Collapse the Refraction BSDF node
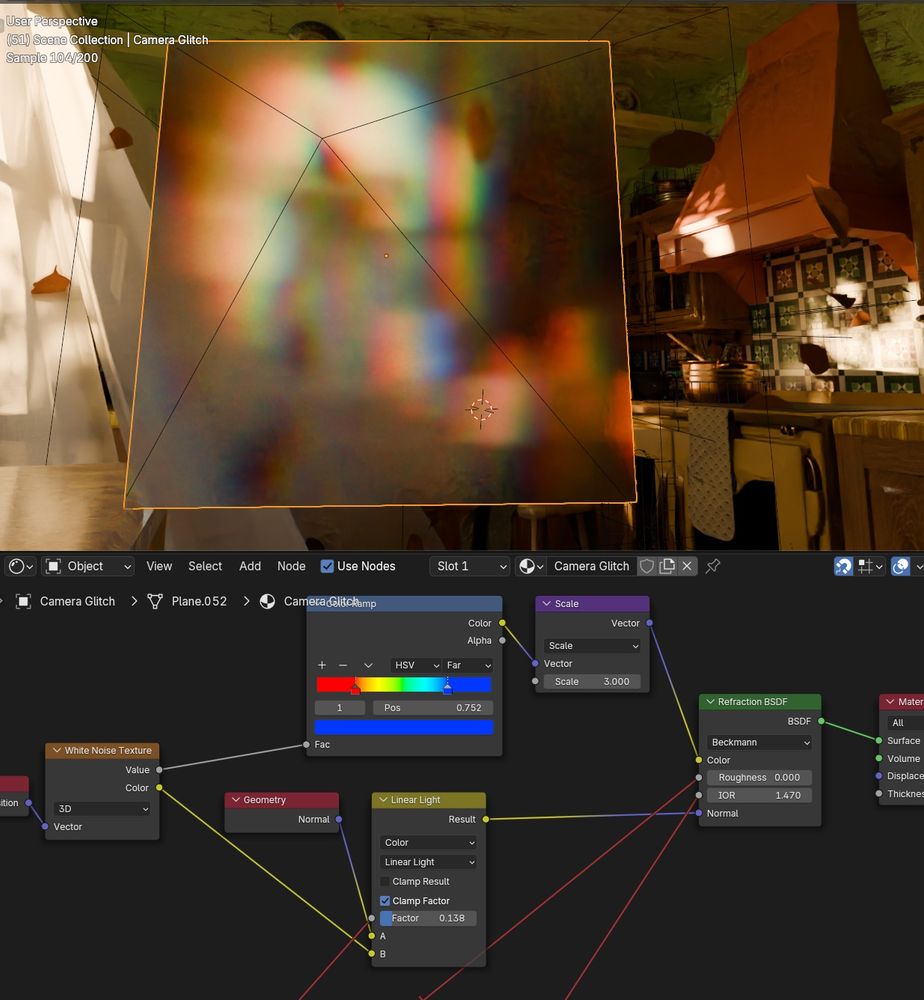Viewport: 924px width, 1000px height. [710, 702]
